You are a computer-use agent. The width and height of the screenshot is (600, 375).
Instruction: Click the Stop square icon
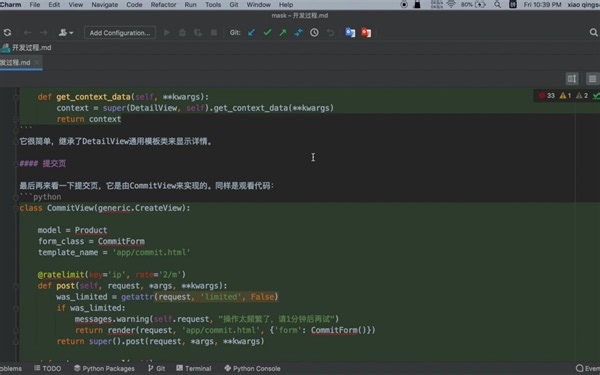point(214,33)
